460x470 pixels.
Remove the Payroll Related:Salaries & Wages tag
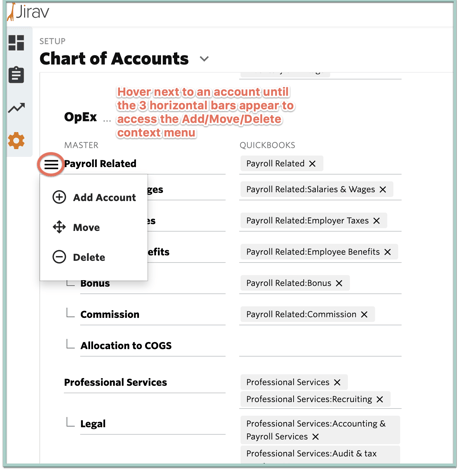click(383, 189)
